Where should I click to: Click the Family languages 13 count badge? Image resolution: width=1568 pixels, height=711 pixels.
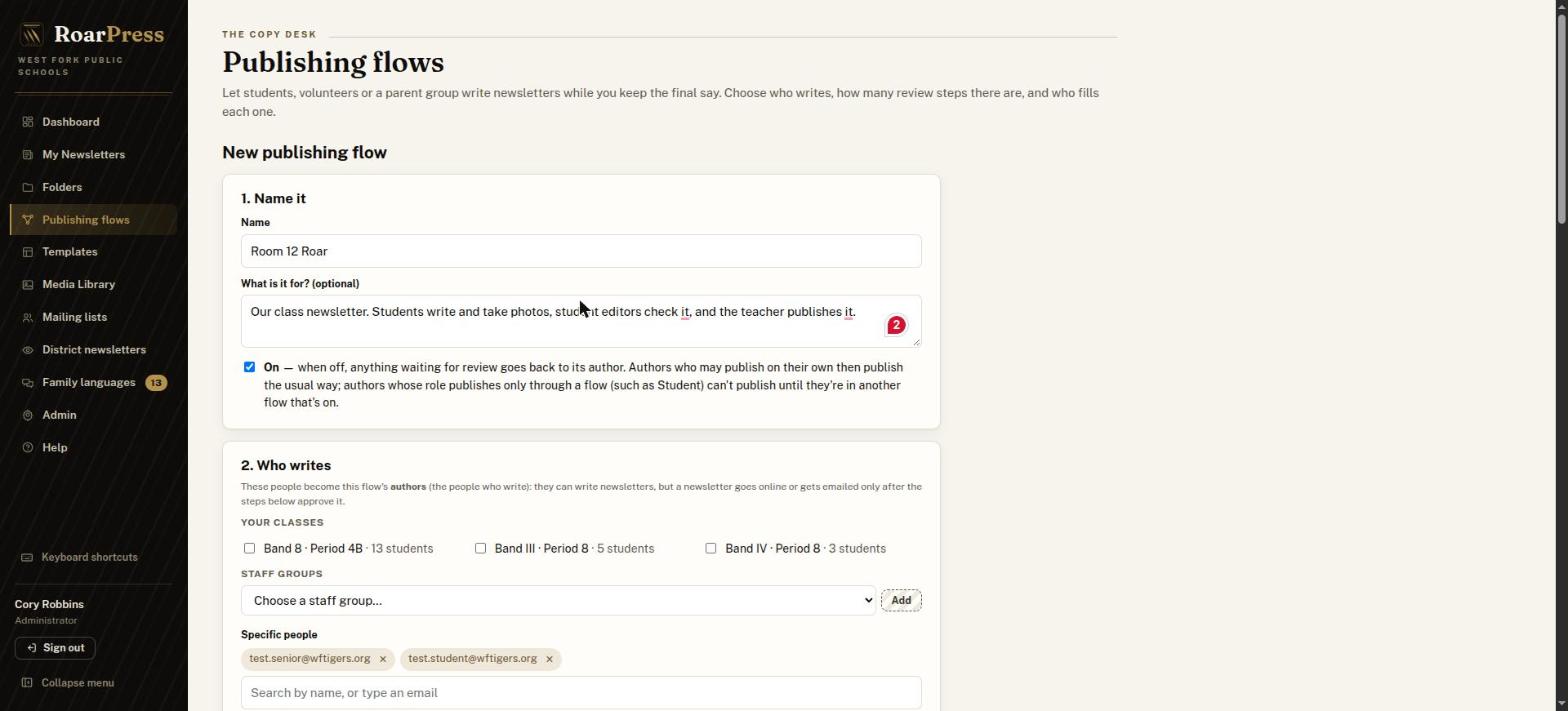pyautogui.click(x=156, y=383)
